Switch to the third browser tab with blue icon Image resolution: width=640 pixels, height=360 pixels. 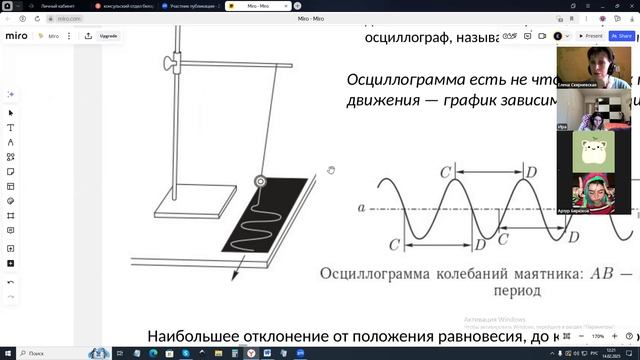[x=191, y=6]
